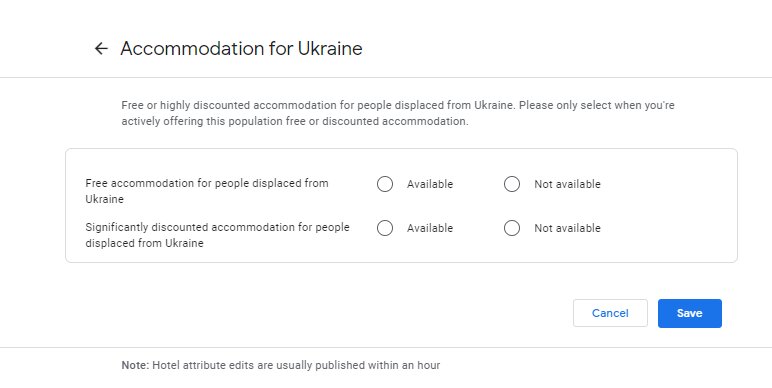This screenshot has width=772, height=388.
Task: Select Not available for significantly discounted accommodation
Action: click(512, 228)
